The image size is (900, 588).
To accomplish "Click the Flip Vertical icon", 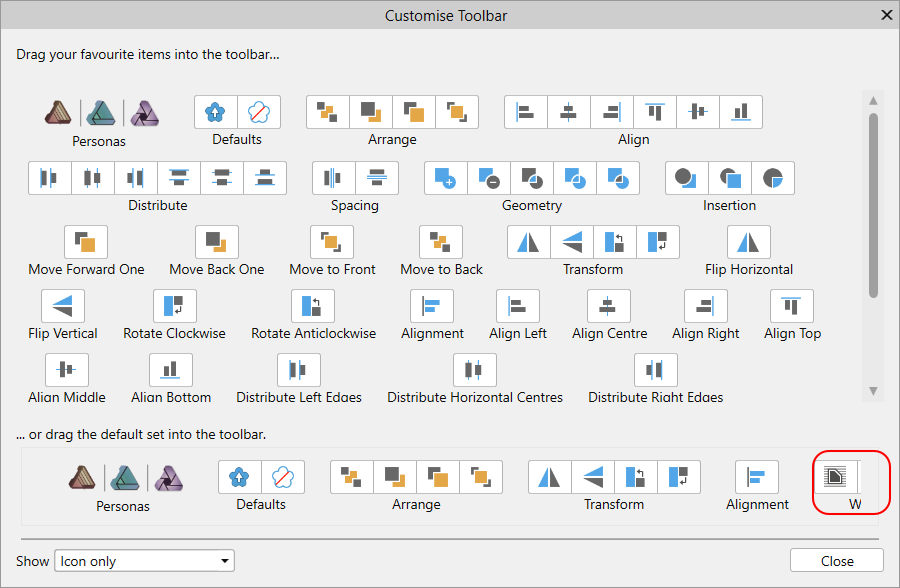I will [63, 306].
